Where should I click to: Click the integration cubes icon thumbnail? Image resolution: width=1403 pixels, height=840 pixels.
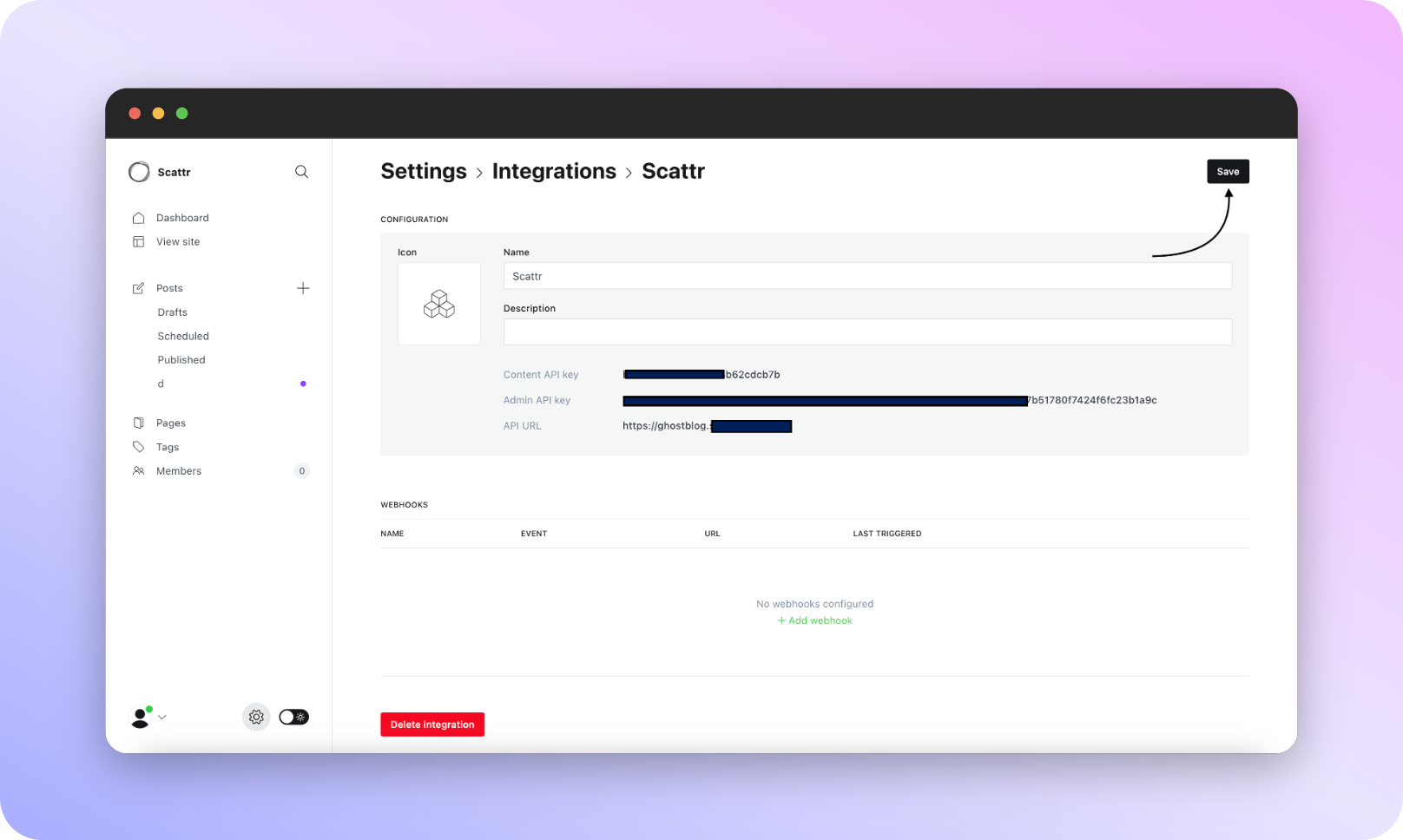coord(439,304)
